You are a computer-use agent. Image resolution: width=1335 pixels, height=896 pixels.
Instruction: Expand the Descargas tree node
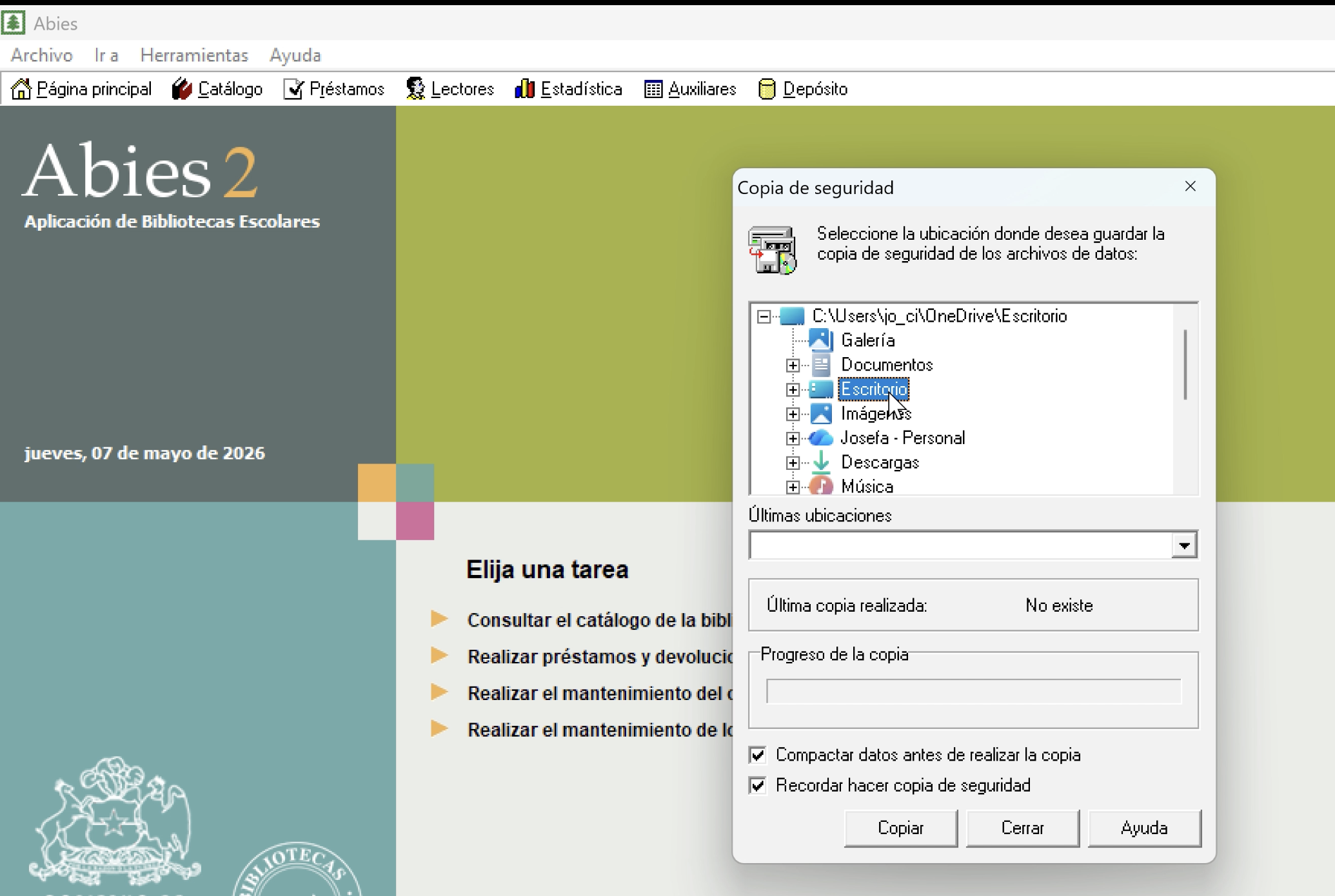point(793,463)
